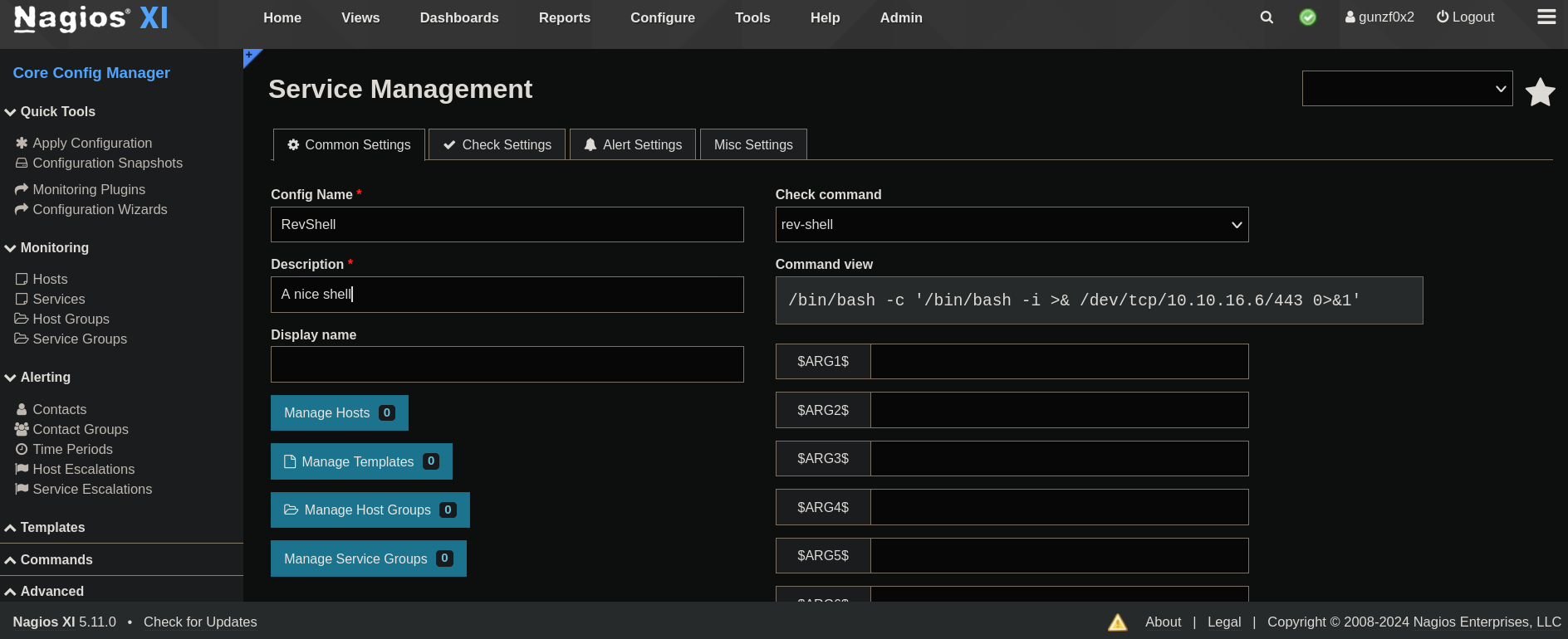Click the footer warning triangle icon
This screenshot has width=1568, height=639.
tap(1118, 622)
